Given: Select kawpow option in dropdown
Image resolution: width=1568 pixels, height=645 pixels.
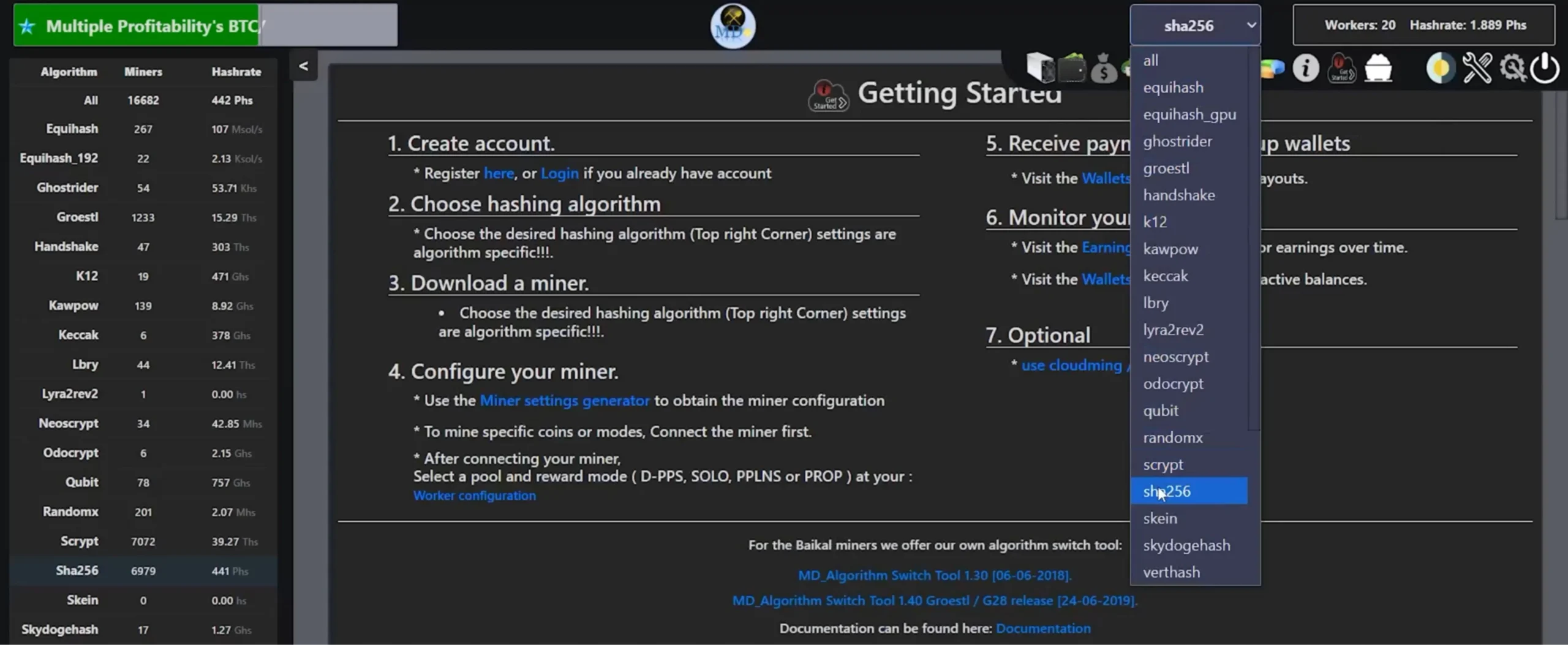Looking at the screenshot, I should (1170, 249).
